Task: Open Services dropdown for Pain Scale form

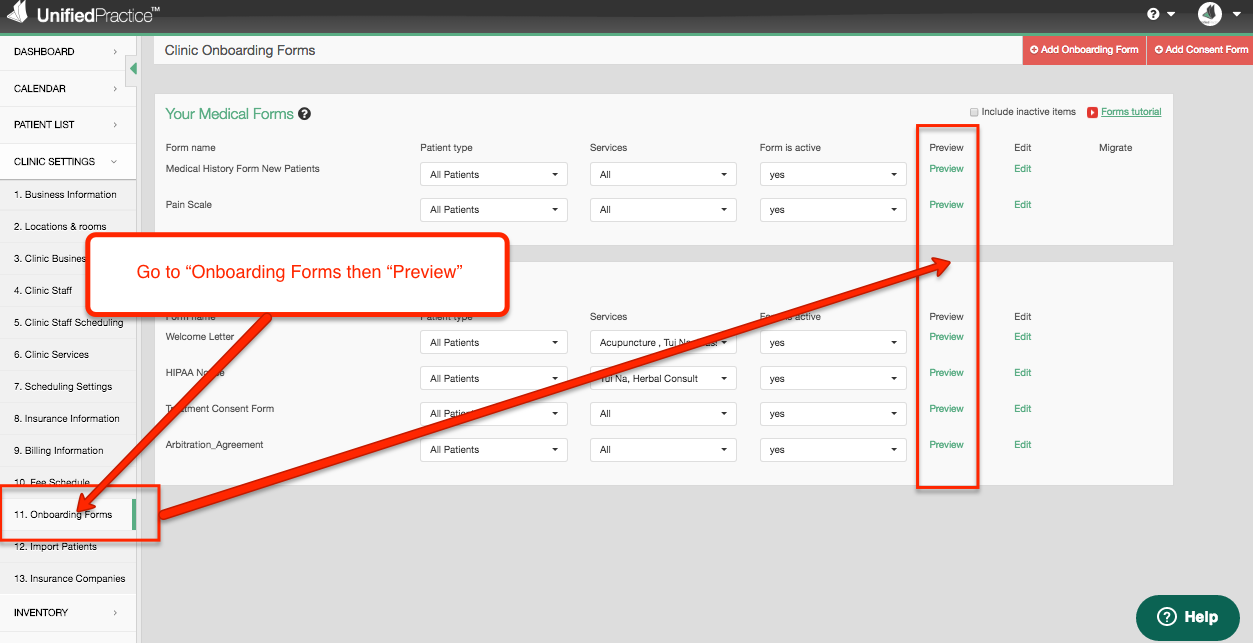Action: coord(663,210)
